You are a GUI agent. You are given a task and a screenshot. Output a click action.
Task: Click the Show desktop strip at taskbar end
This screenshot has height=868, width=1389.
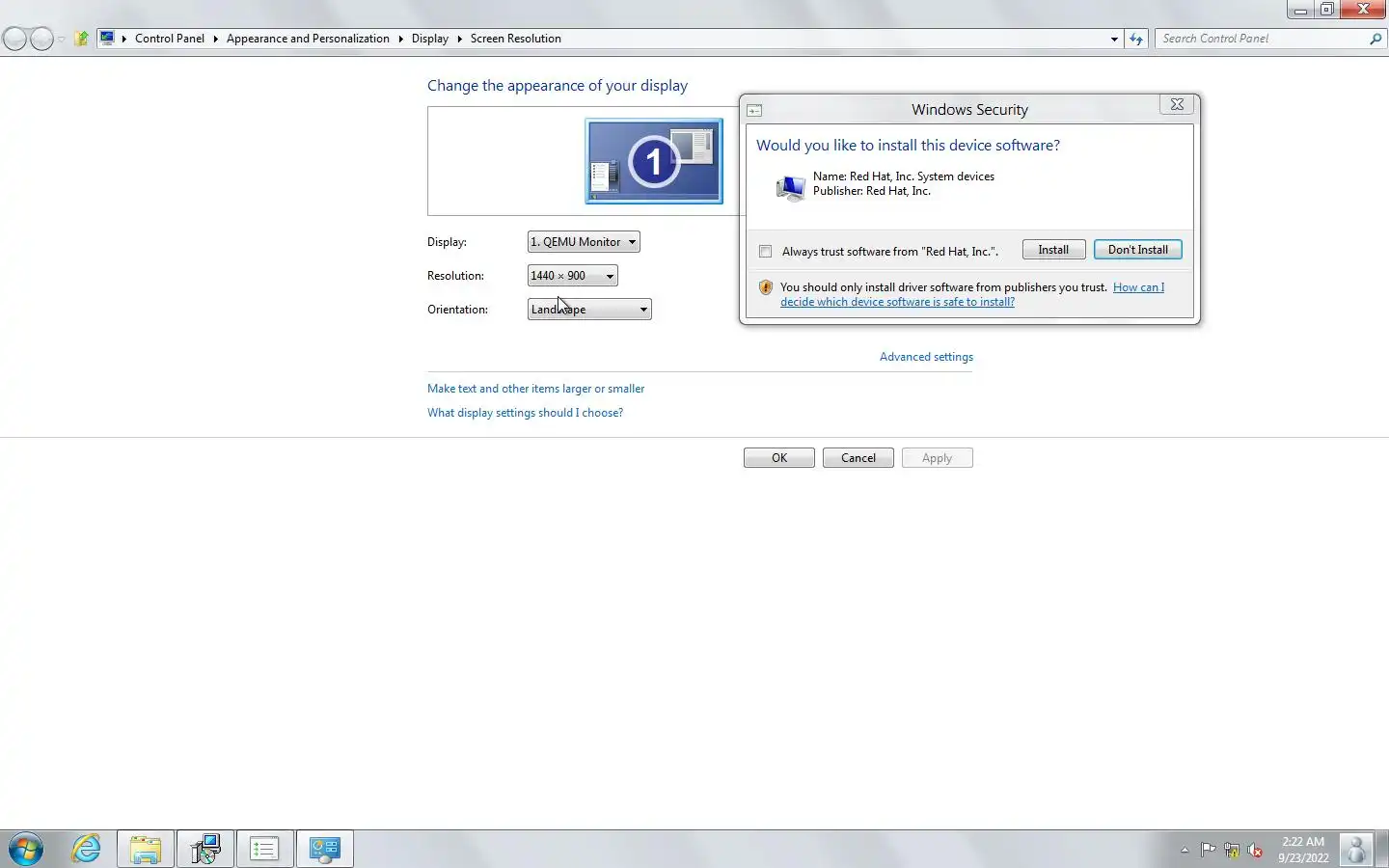pyautogui.click(x=1382, y=850)
